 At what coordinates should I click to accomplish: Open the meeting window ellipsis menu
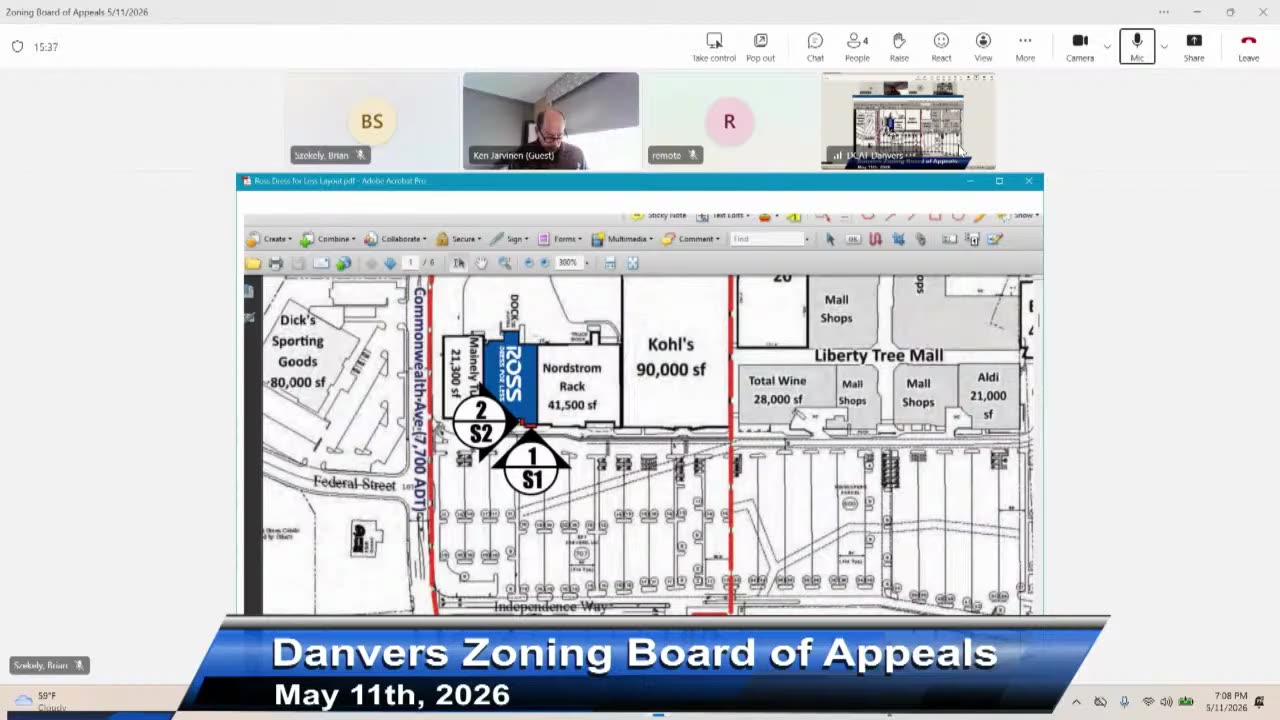tap(1164, 12)
